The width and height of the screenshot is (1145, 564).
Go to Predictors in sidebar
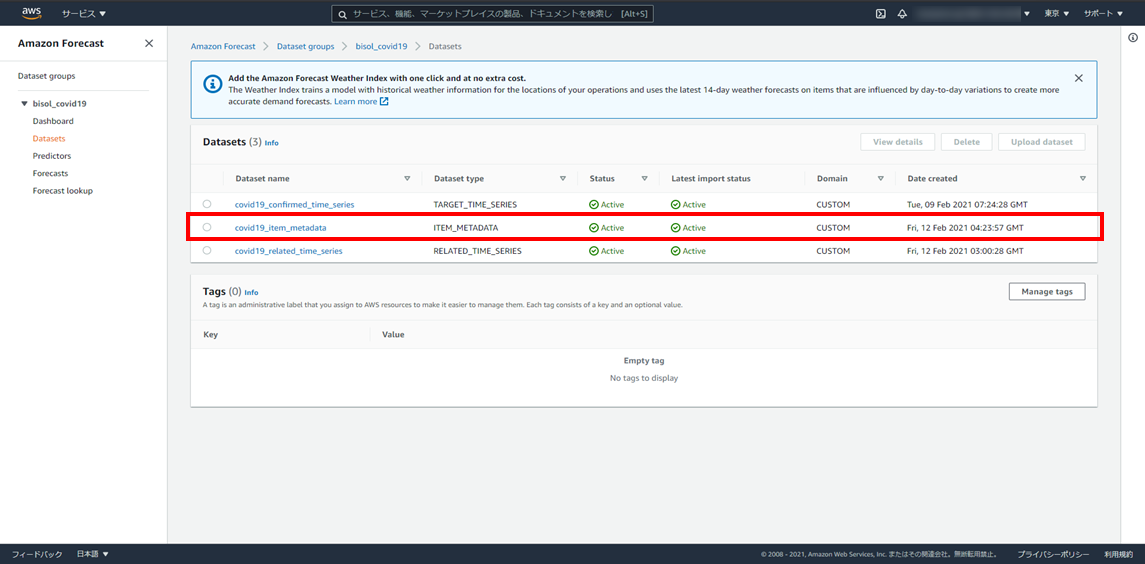(52, 156)
